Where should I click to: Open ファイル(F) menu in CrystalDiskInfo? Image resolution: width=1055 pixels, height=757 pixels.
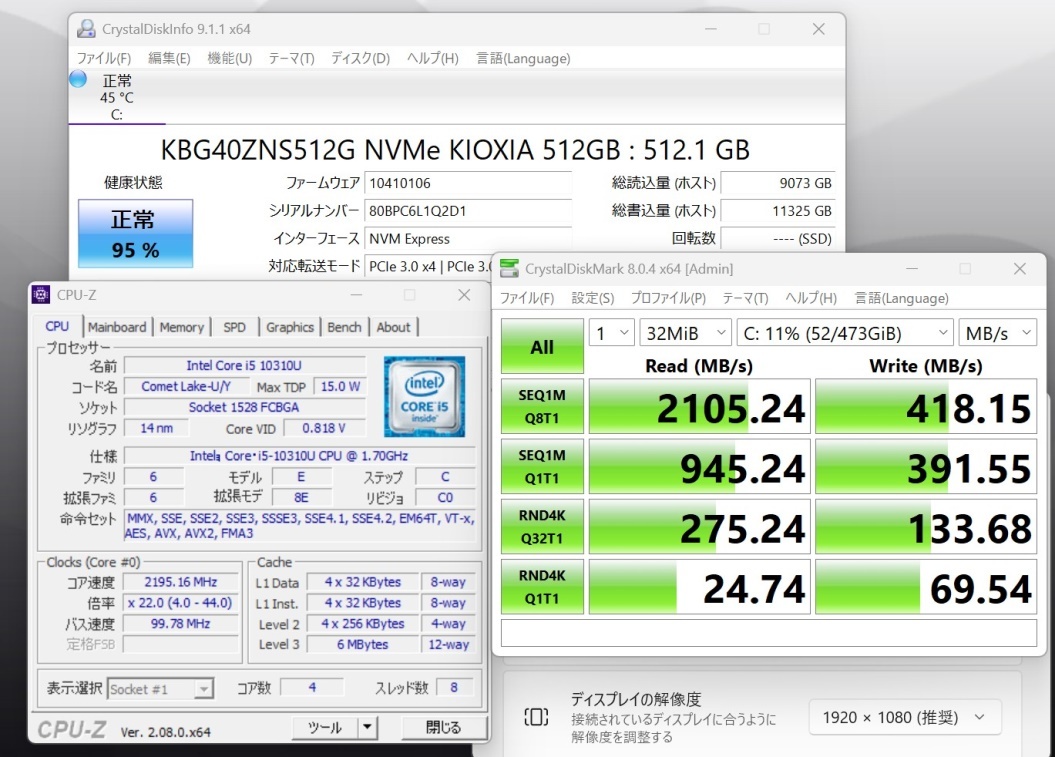(104, 59)
